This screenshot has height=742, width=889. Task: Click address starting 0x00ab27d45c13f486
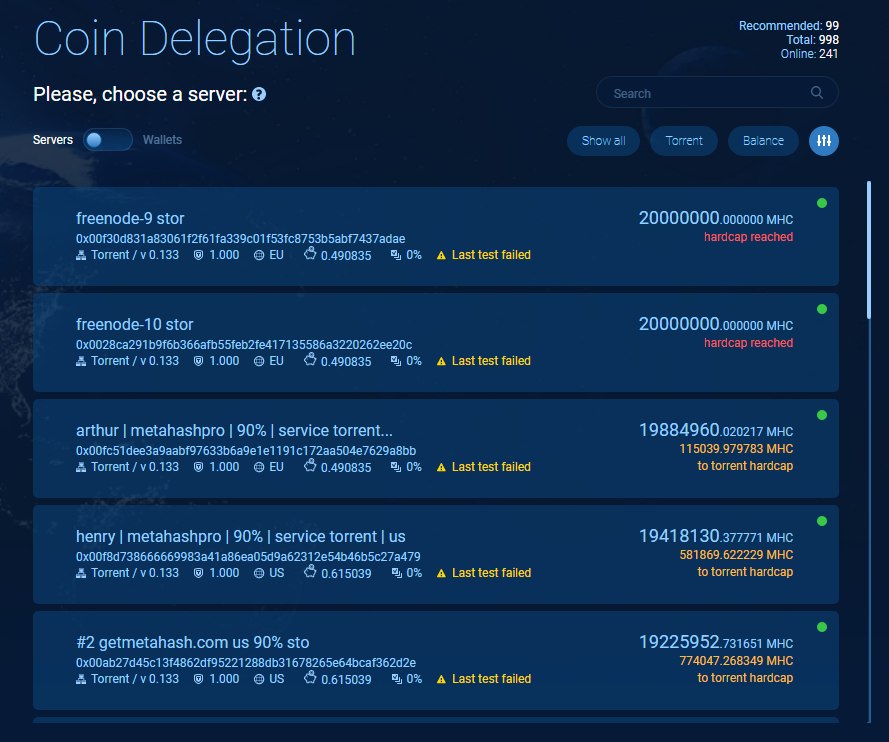tap(245, 663)
